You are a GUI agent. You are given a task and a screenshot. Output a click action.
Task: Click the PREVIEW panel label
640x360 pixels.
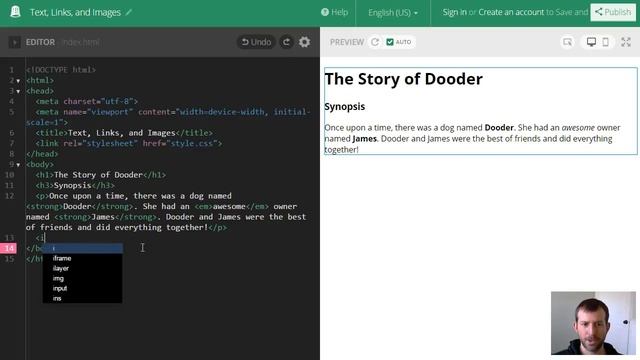coord(347,42)
